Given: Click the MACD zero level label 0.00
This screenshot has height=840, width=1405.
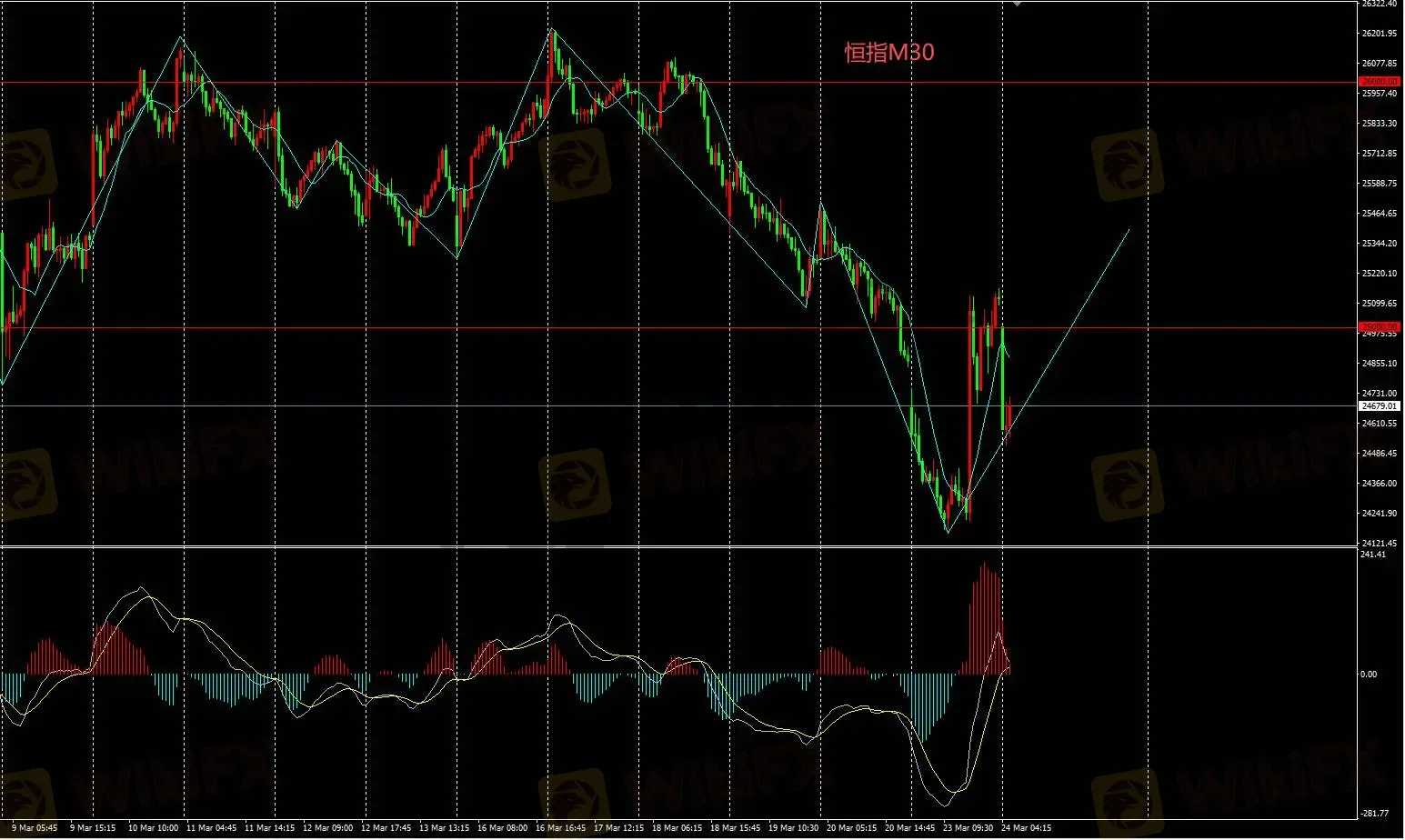Looking at the screenshot, I should (x=1369, y=675).
